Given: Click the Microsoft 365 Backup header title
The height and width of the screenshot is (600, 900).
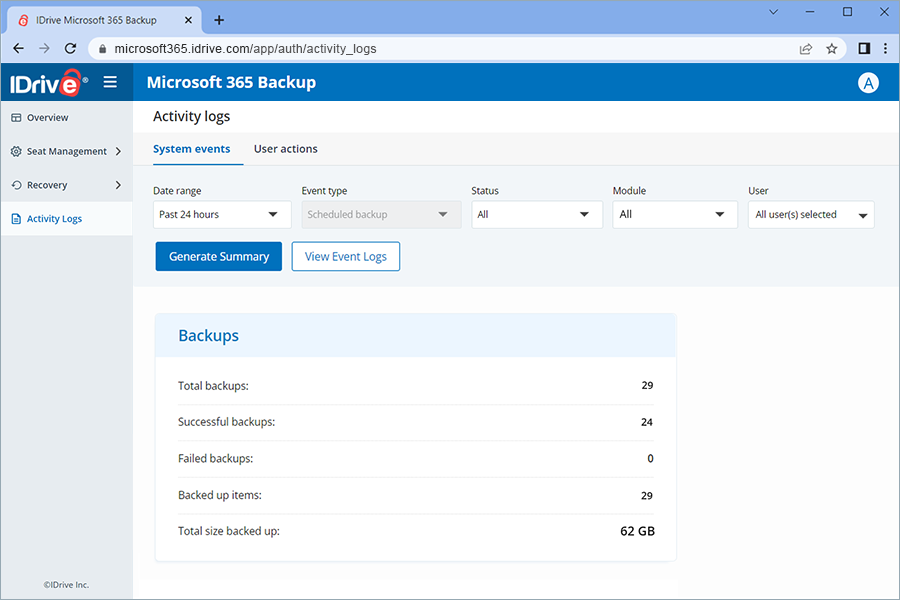Looking at the screenshot, I should (231, 83).
